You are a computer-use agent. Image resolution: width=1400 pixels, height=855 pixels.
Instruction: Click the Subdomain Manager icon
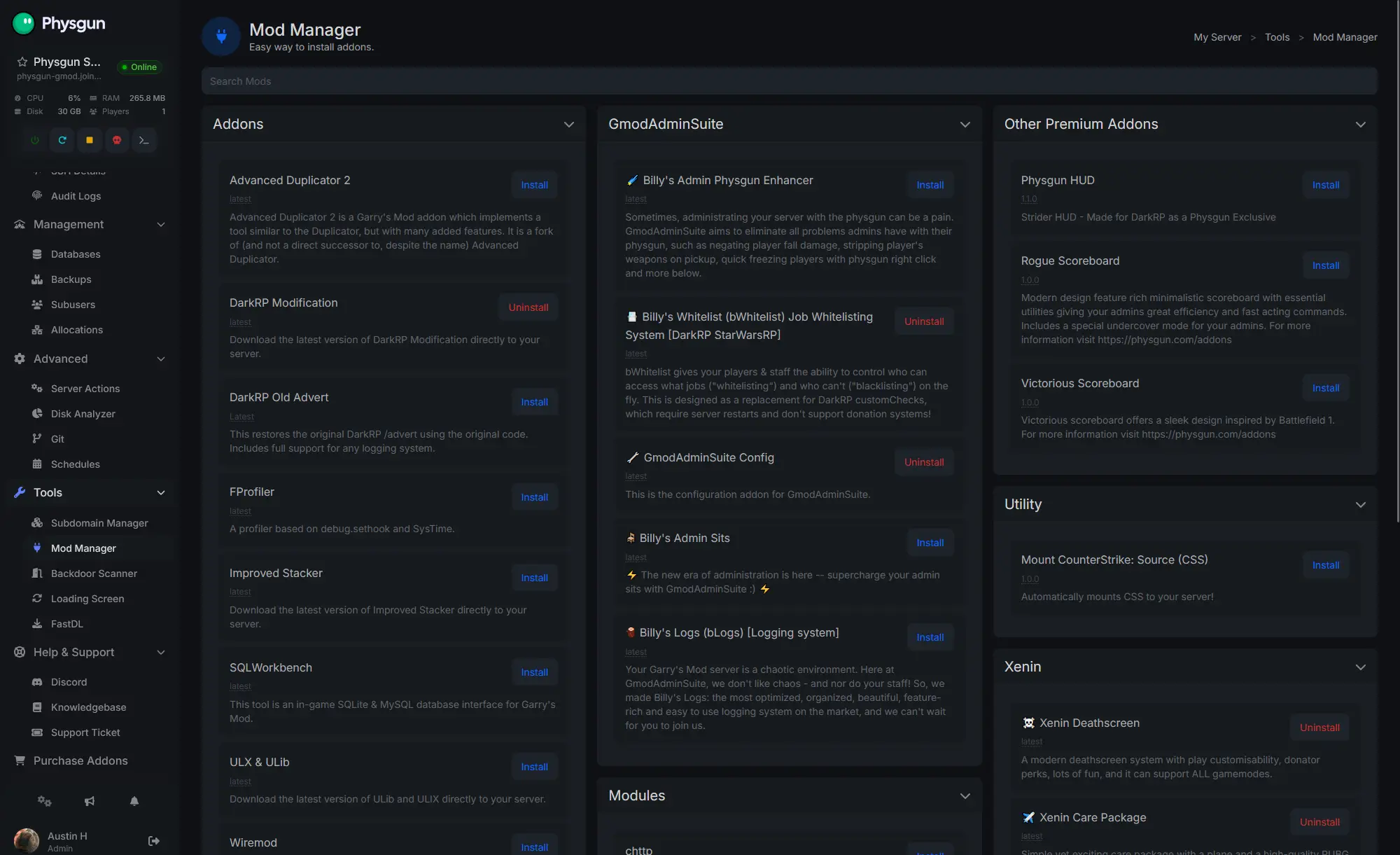pos(37,523)
